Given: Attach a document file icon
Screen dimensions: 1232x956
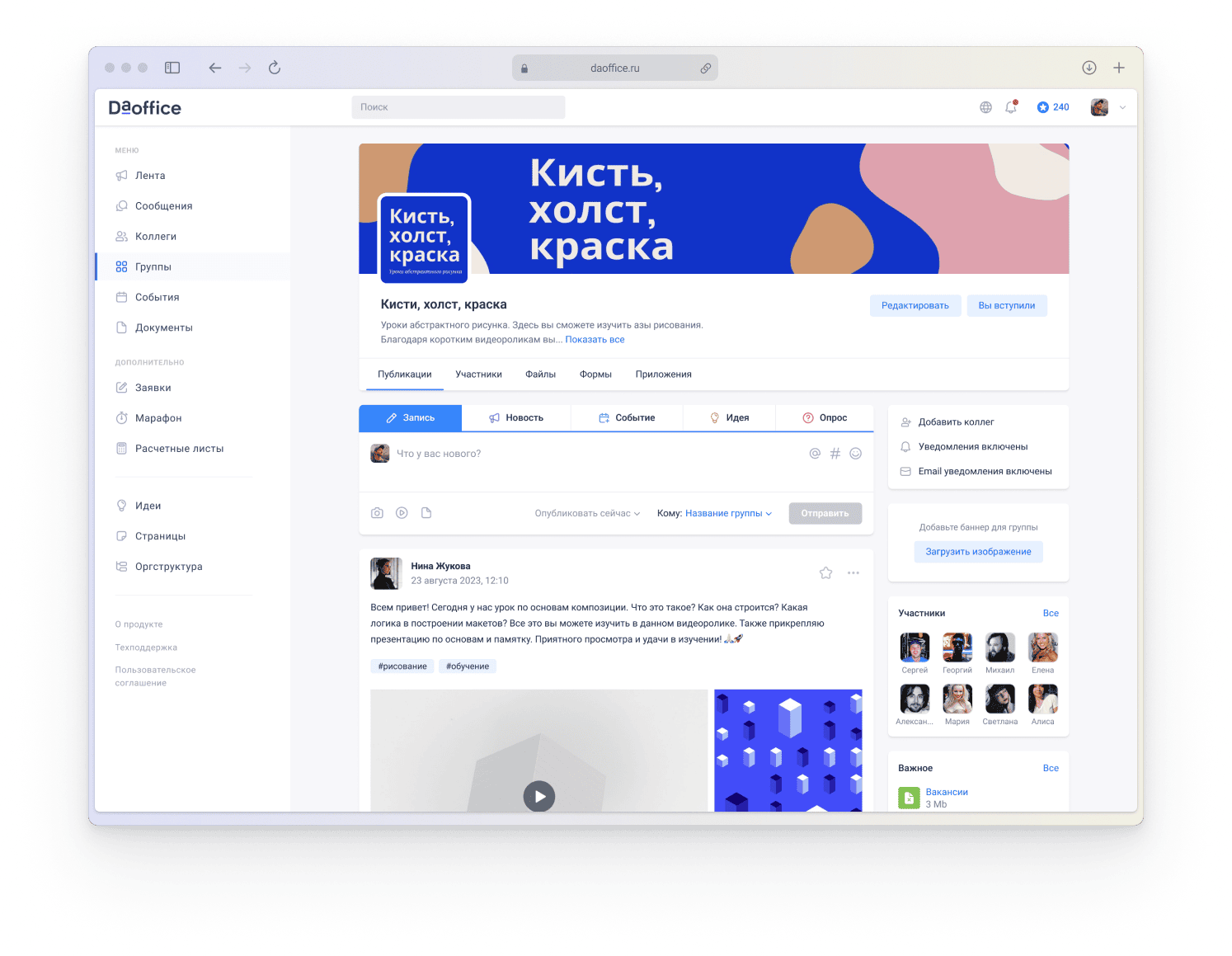Looking at the screenshot, I should click(426, 513).
